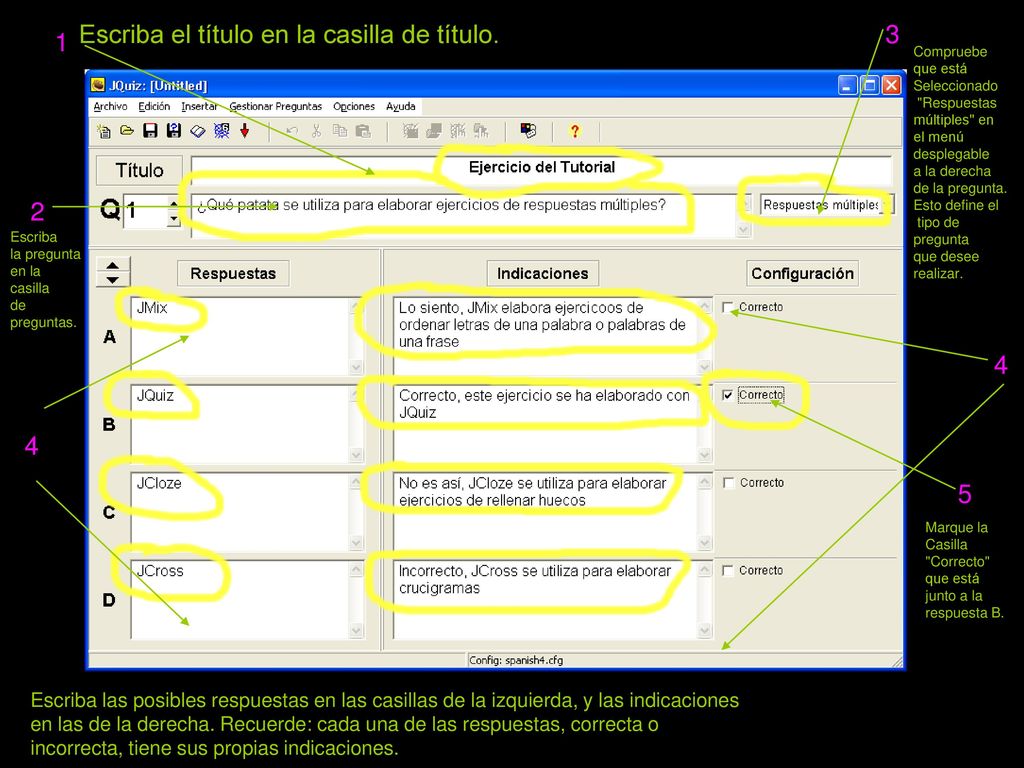Click the Paste clipboard icon
The image size is (1024, 768).
tap(363, 131)
